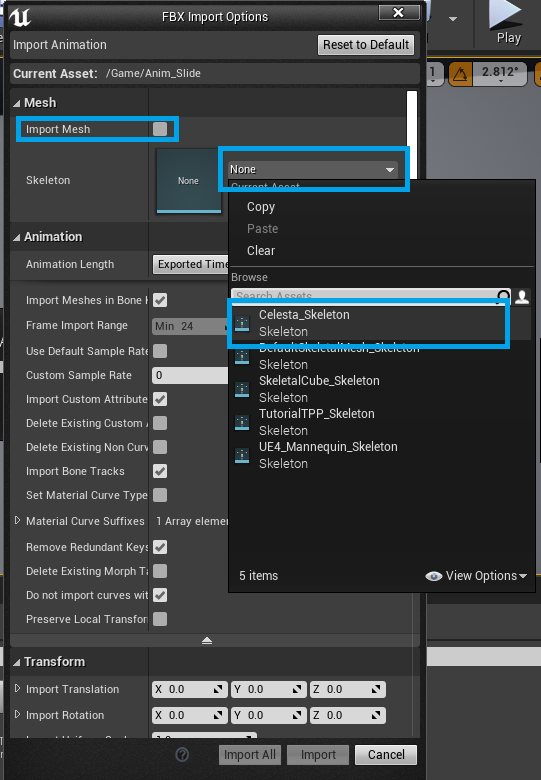
Task: Click the SkeletalCube_Skeleton asset icon
Action: [x=242, y=389]
